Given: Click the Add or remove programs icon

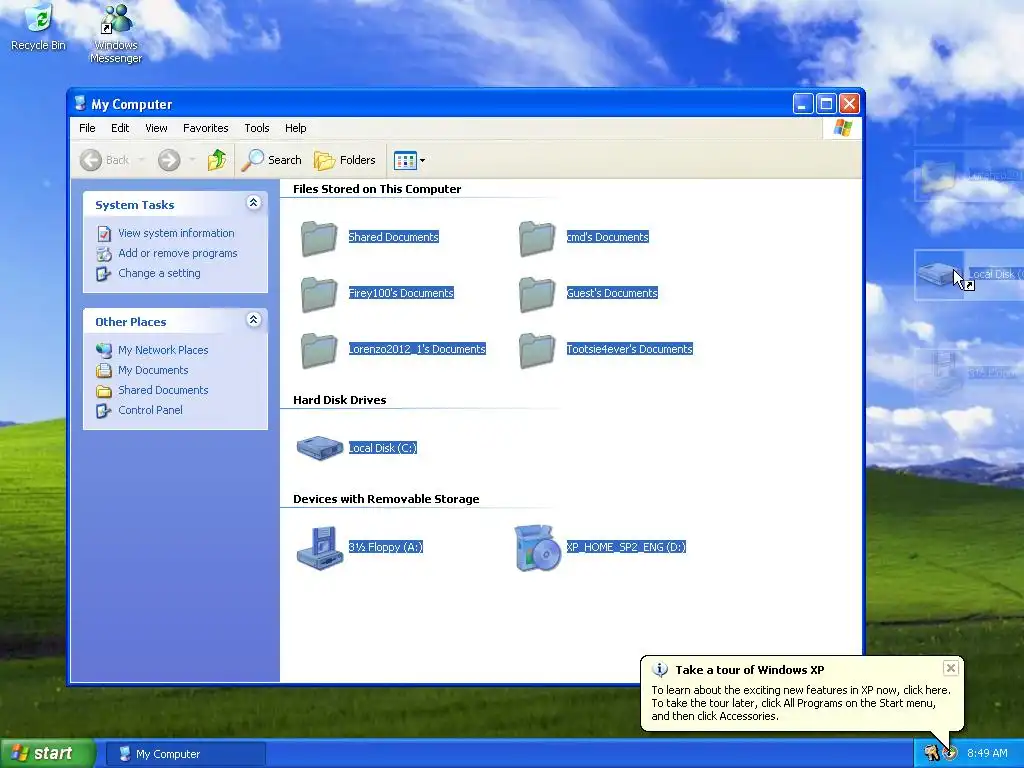Looking at the screenshot, I should 104,253.
